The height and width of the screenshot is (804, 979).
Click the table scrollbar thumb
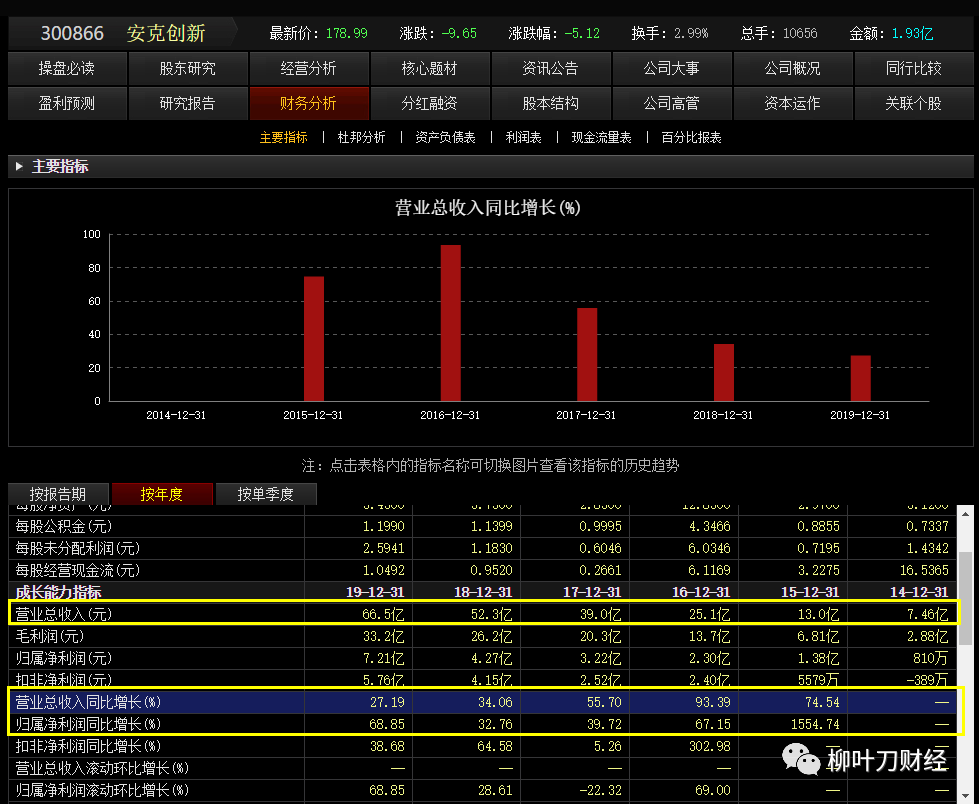coord(965,598)
